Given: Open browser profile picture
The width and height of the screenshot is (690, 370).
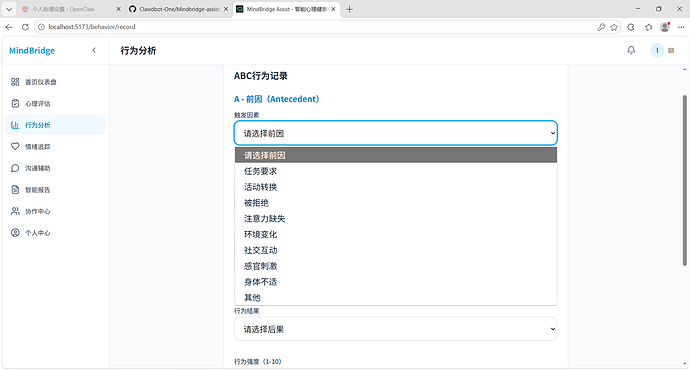Looking at the screenshot, I should tap(665, 27).
